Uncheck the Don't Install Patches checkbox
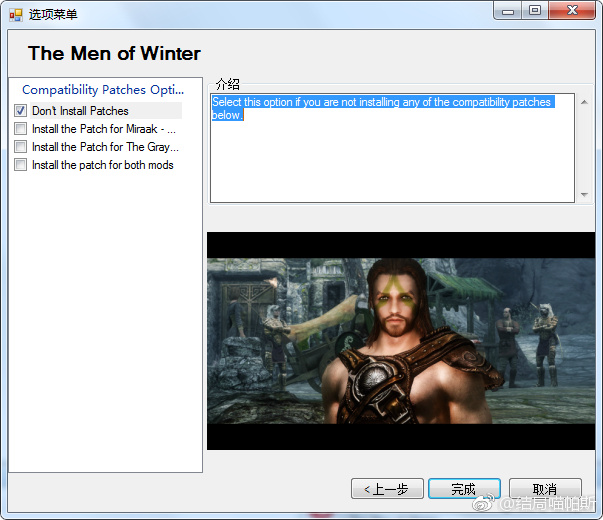 coord(20,111)
